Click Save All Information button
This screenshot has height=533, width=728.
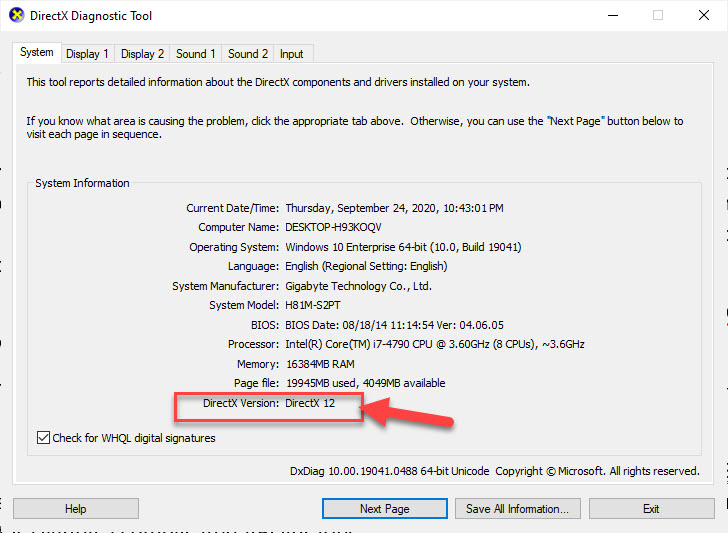point(518,509)
